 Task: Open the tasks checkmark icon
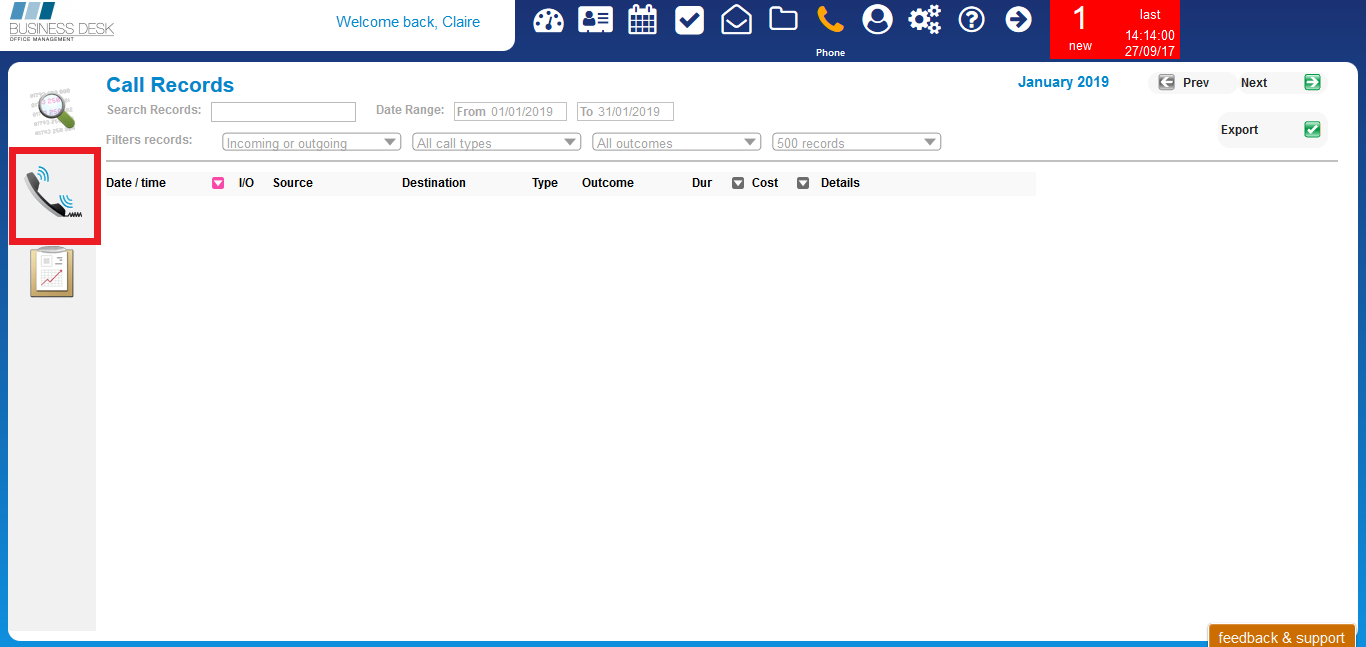click(x=689, y=19)
